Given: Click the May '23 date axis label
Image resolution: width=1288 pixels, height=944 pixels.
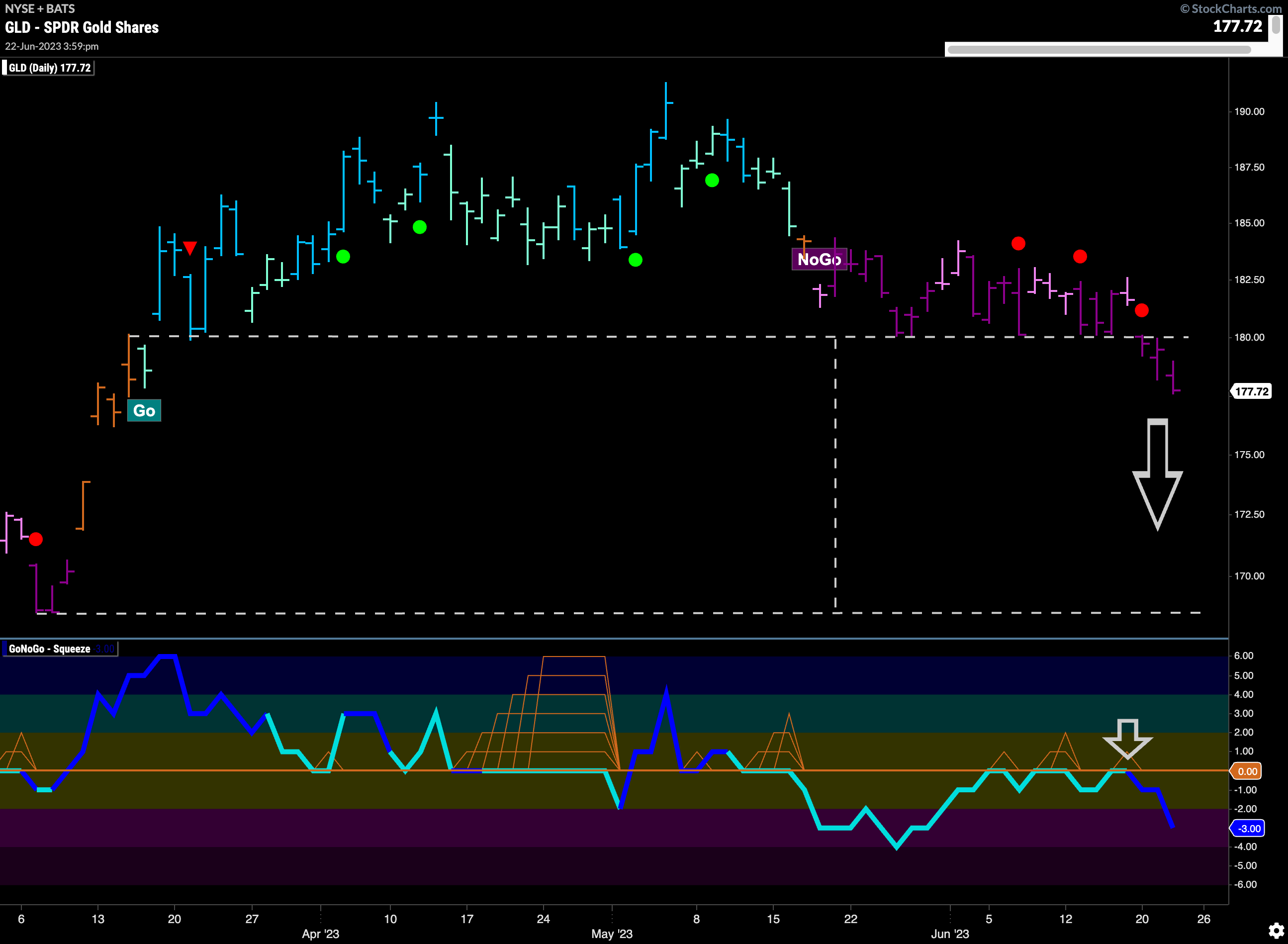Looking at the screenshot, I should coord(612,934).
